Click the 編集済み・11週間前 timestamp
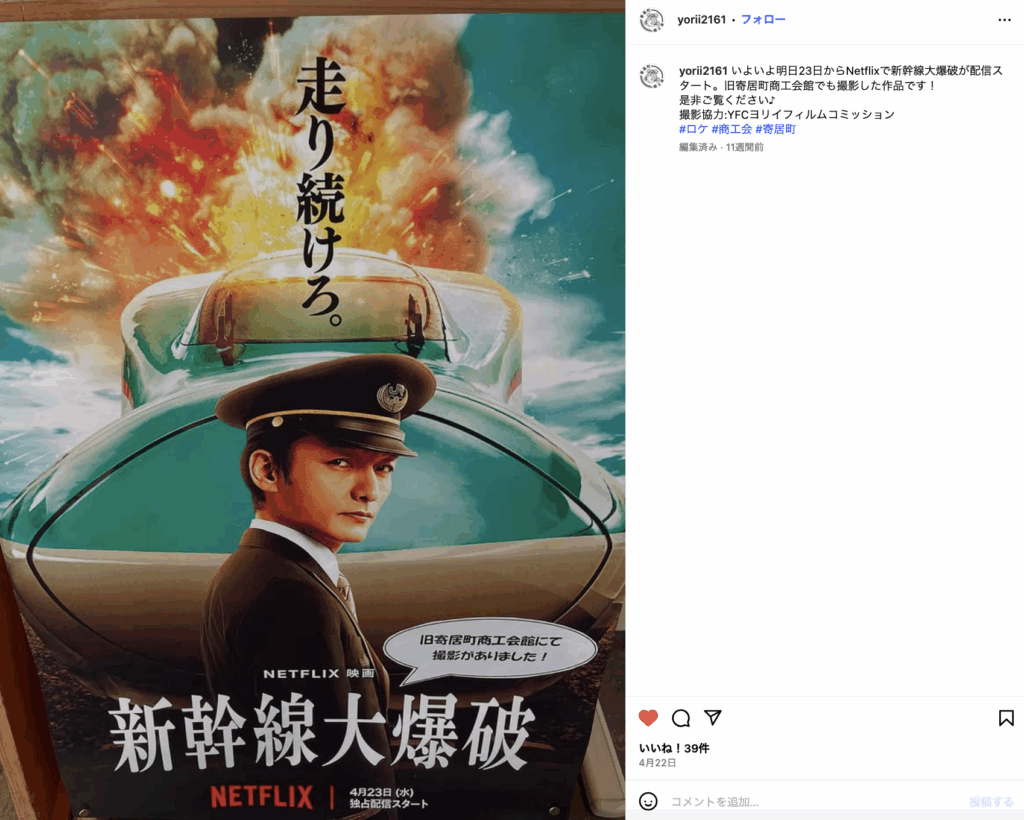 [x=721, y=147]
